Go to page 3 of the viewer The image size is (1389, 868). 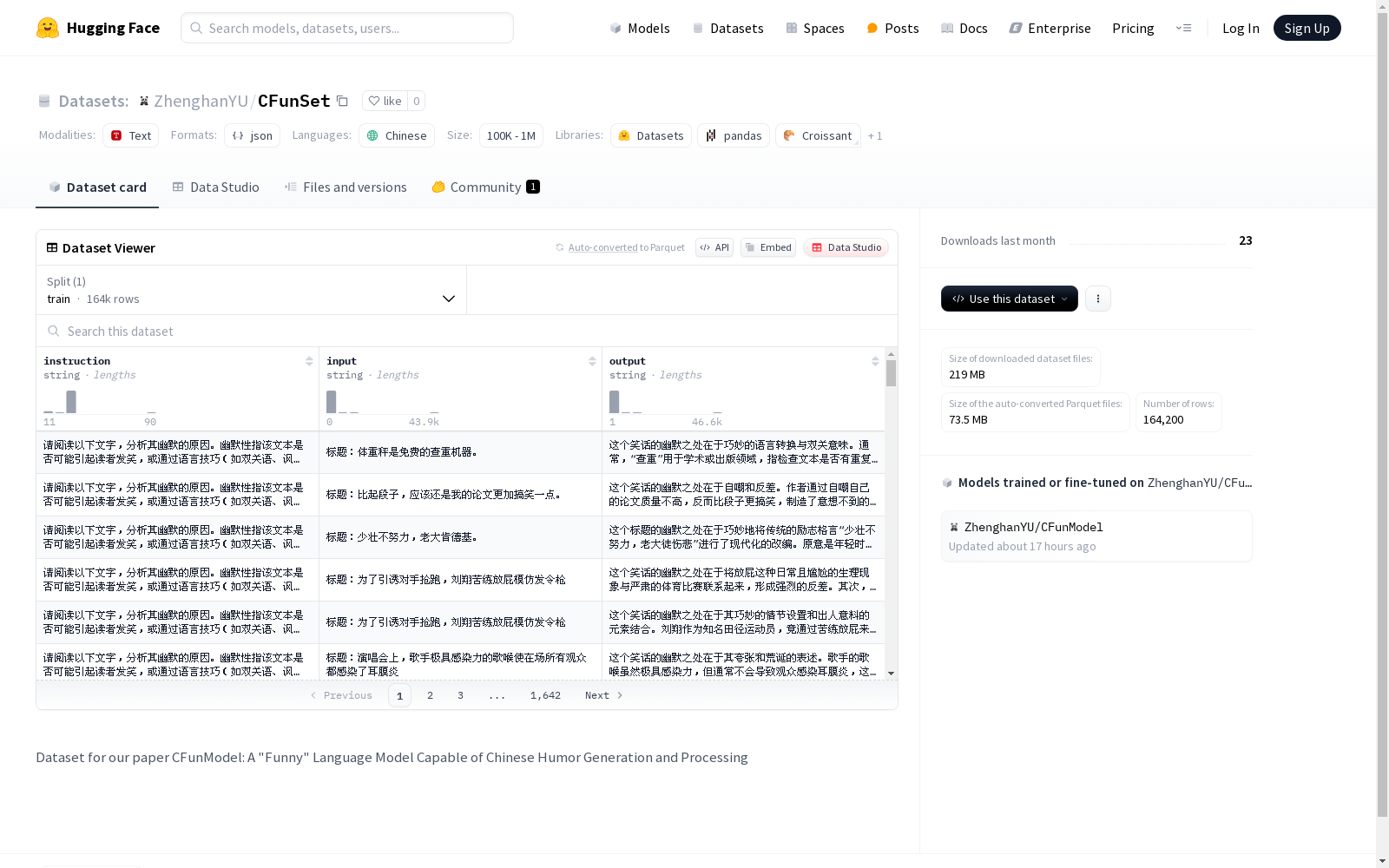pos(460,695)
